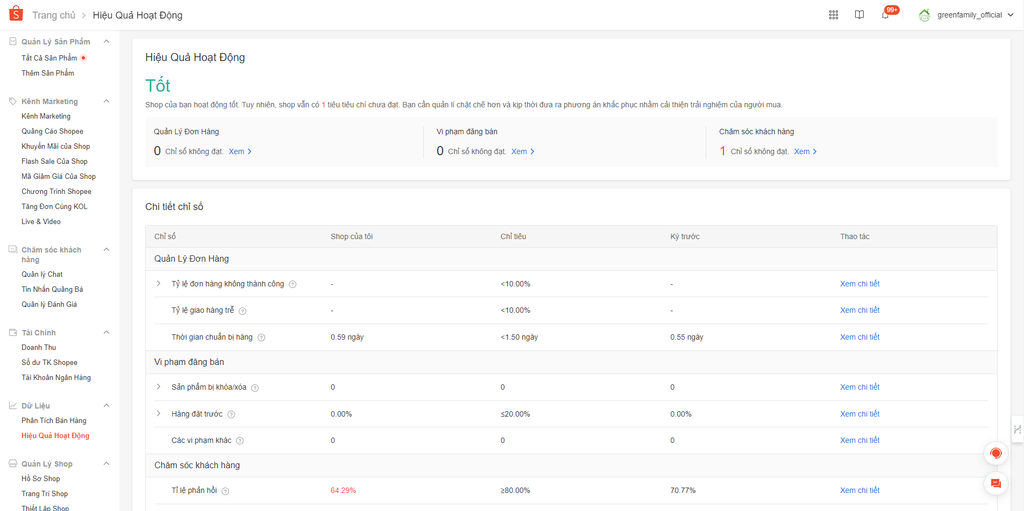This screenshot has height=511, width=1024.
Task: Open Tăng Đơn Cùng KOL menu item
Action: pyautogui.click(x=54, y=206)
